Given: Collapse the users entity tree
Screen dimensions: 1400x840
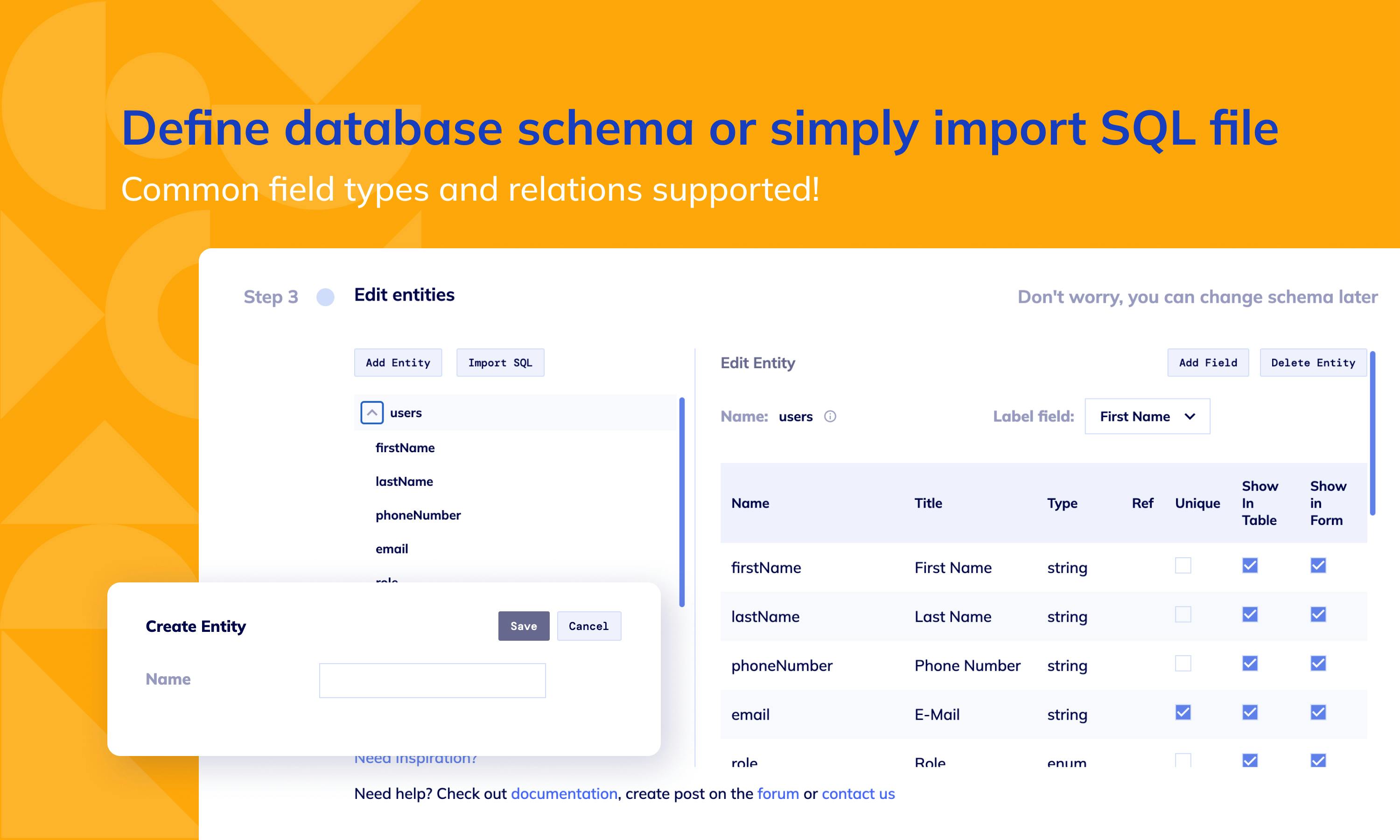Looking at the screenshot, I should (372, 413).
